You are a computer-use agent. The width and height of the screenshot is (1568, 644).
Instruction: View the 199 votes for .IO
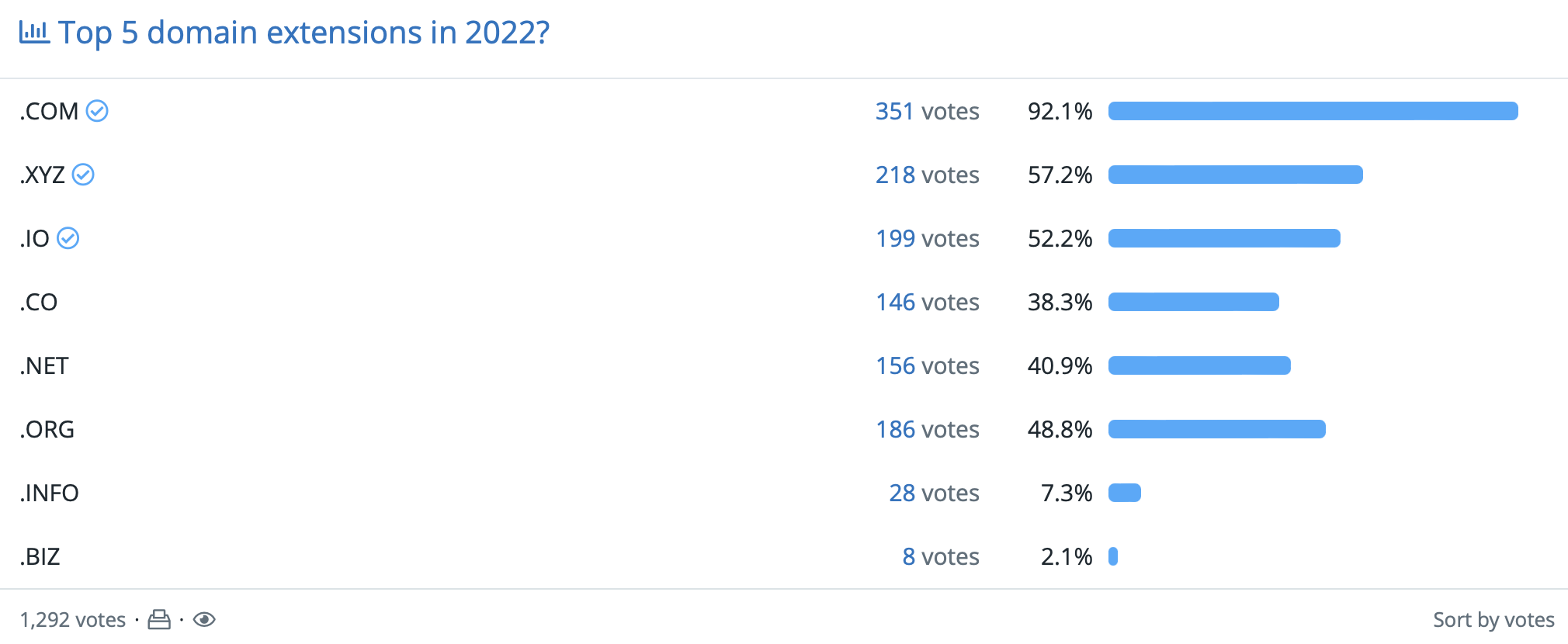coord(927,239)
